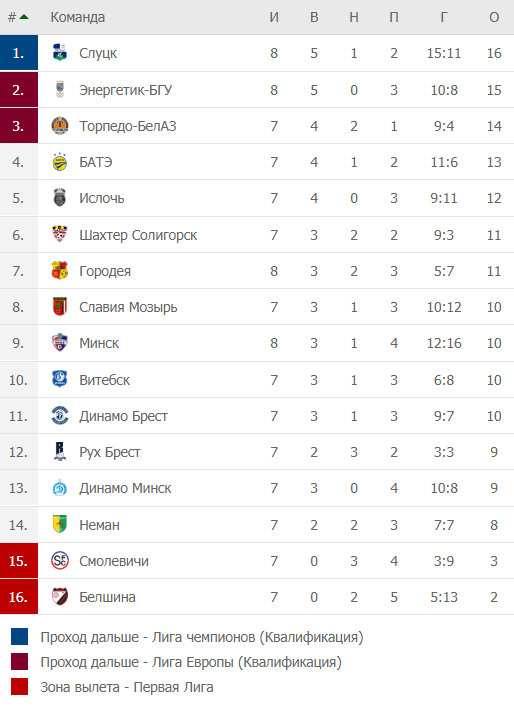Follow the Динамо Брест team name link
The height and width of the screenshot is (706, 514).
click(123, 416)
